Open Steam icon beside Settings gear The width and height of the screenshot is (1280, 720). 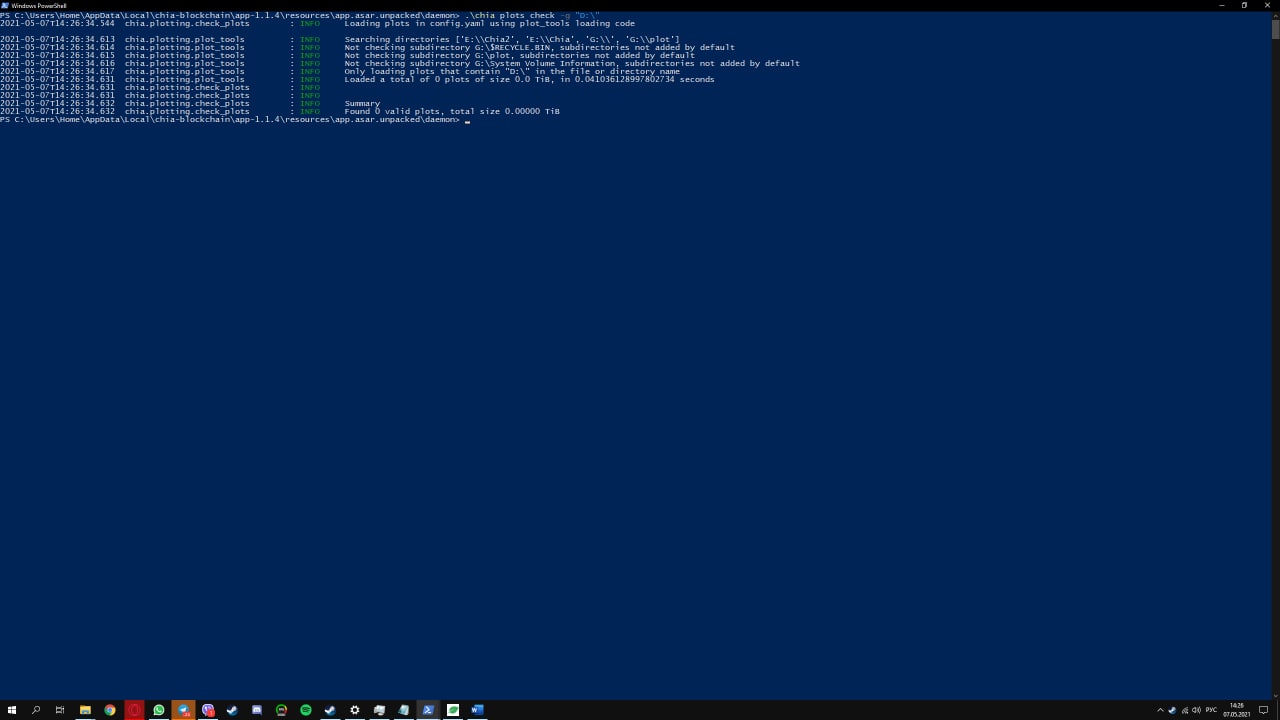330,710
